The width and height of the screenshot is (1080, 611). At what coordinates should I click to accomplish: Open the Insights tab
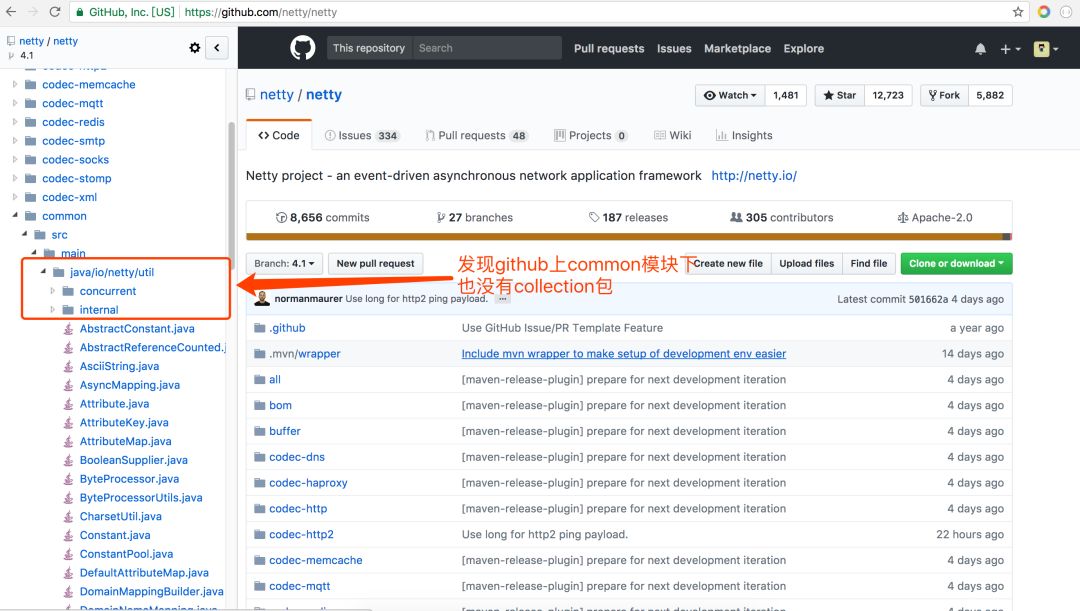coord(744,135)
